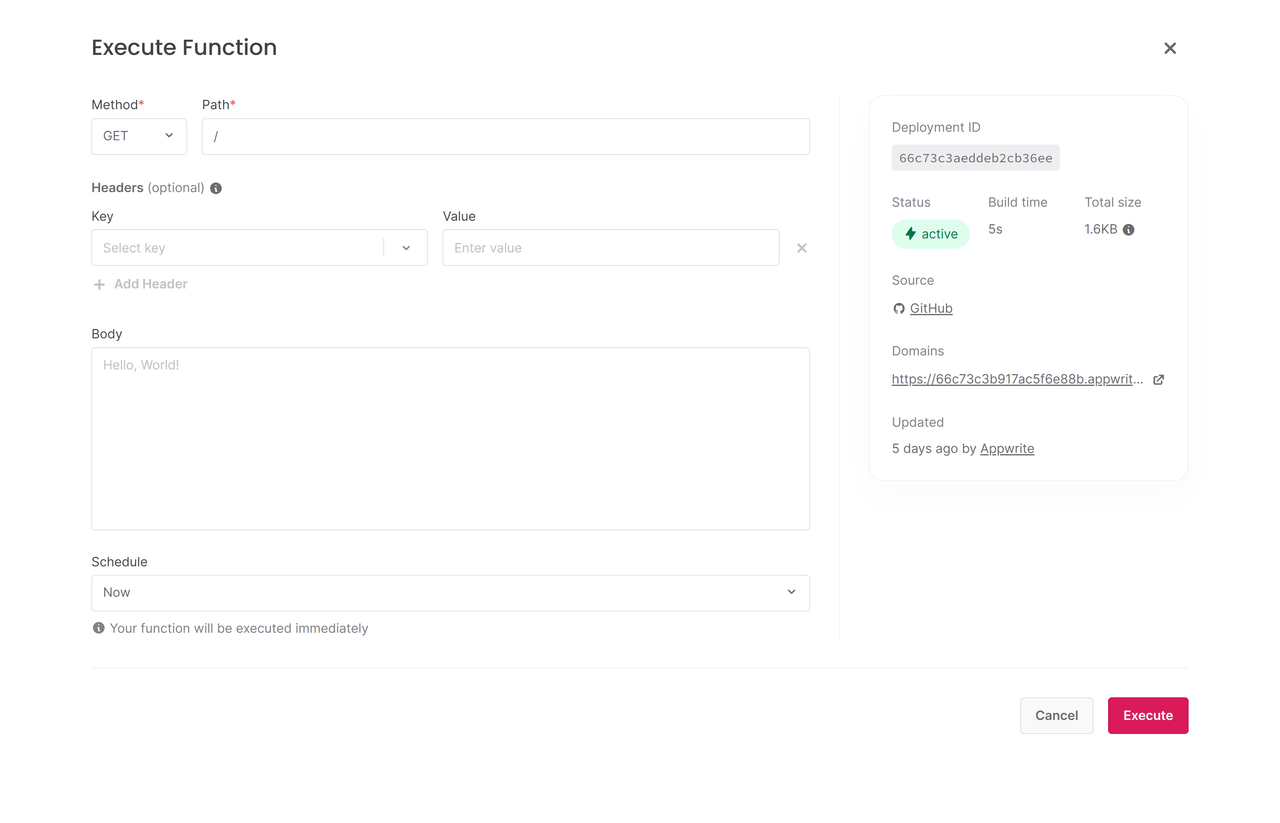Viewport: 1280px width, 823px height.
Task: Click the header Value input field
Action: click(610, 248)
